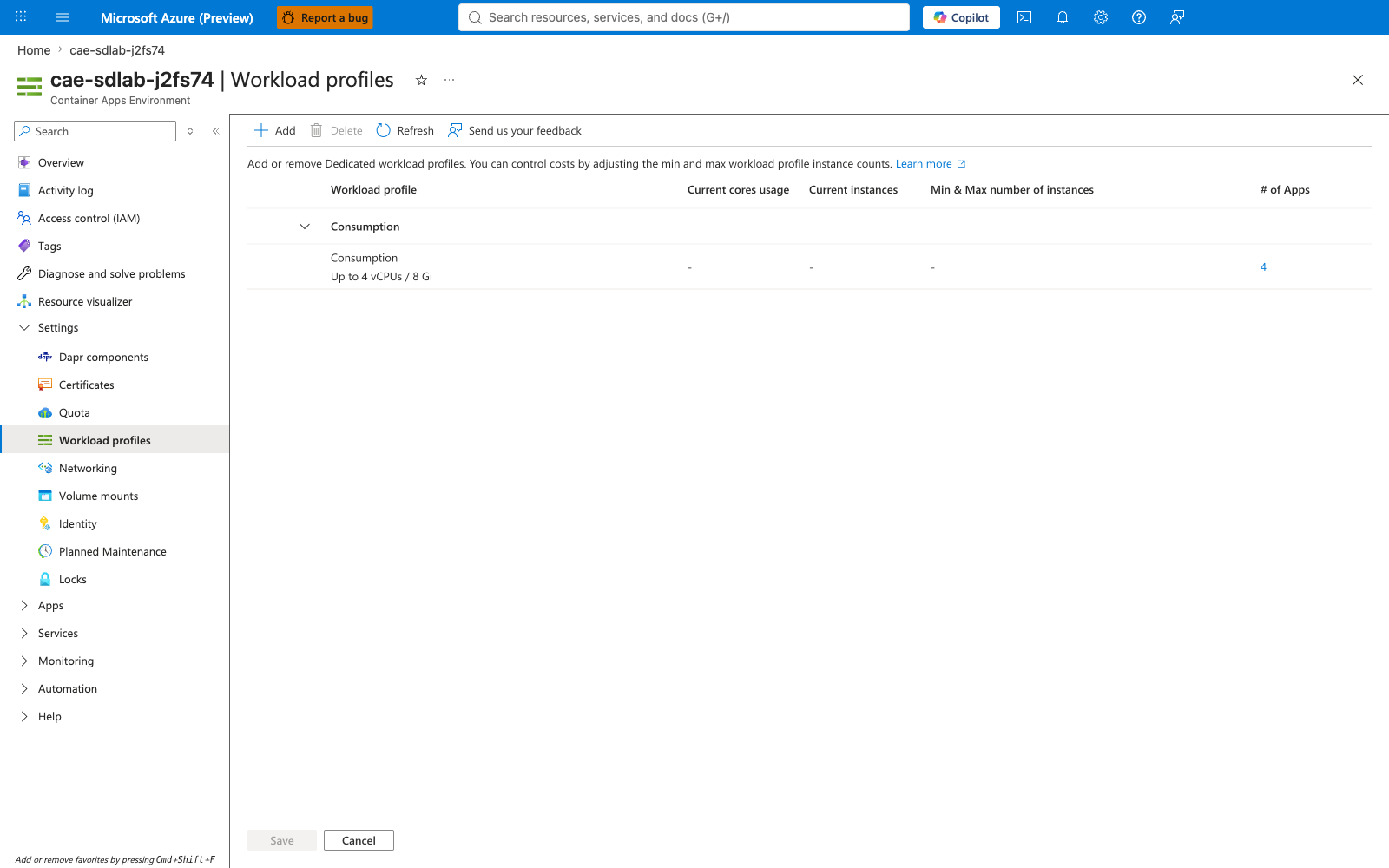Open the help question mark icon
Screen dimensions: 1389x868
1139,17
